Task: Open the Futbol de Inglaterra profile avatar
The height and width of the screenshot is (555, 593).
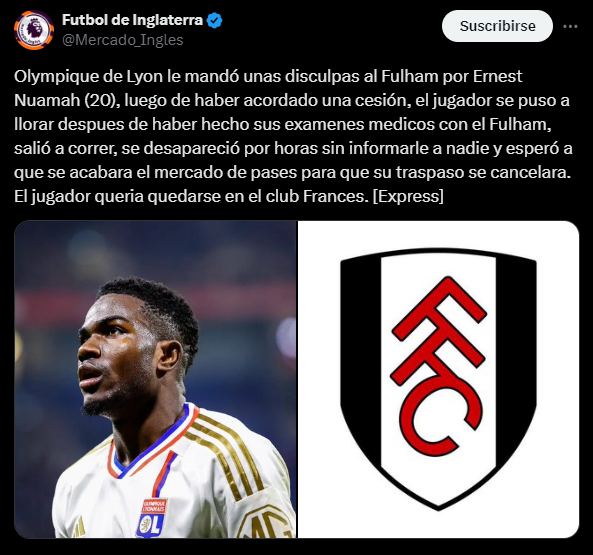Action: click(33, 30)
